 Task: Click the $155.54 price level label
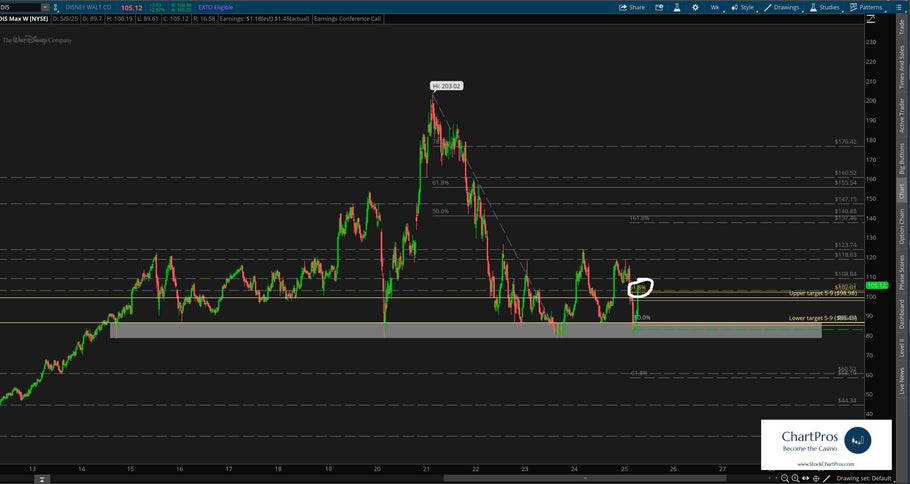coord(846,183)
